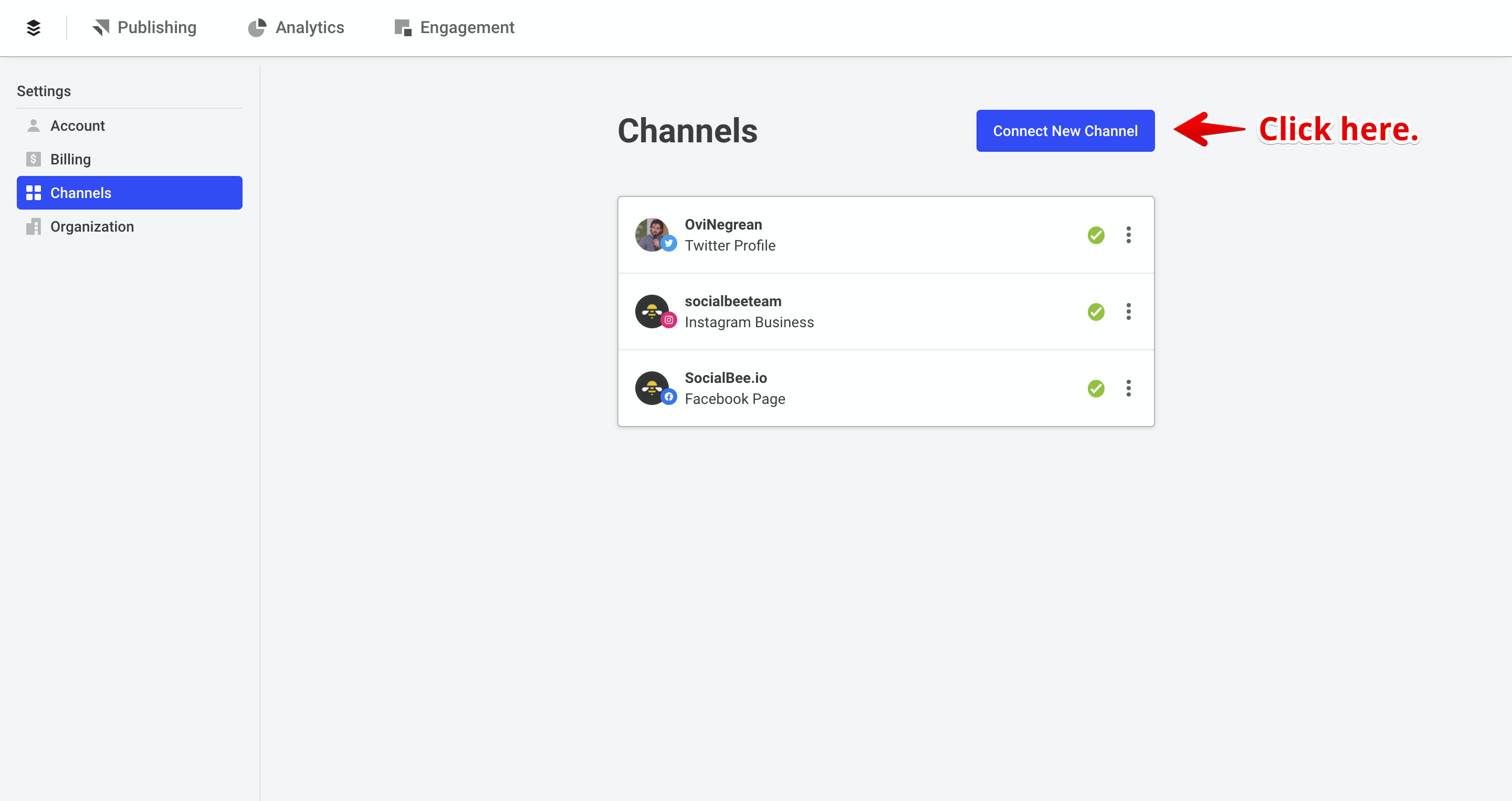The height and width of the screenshot is (801, 1512).
Task: Click the Account person icon
Action: click(x=34, y=126)
